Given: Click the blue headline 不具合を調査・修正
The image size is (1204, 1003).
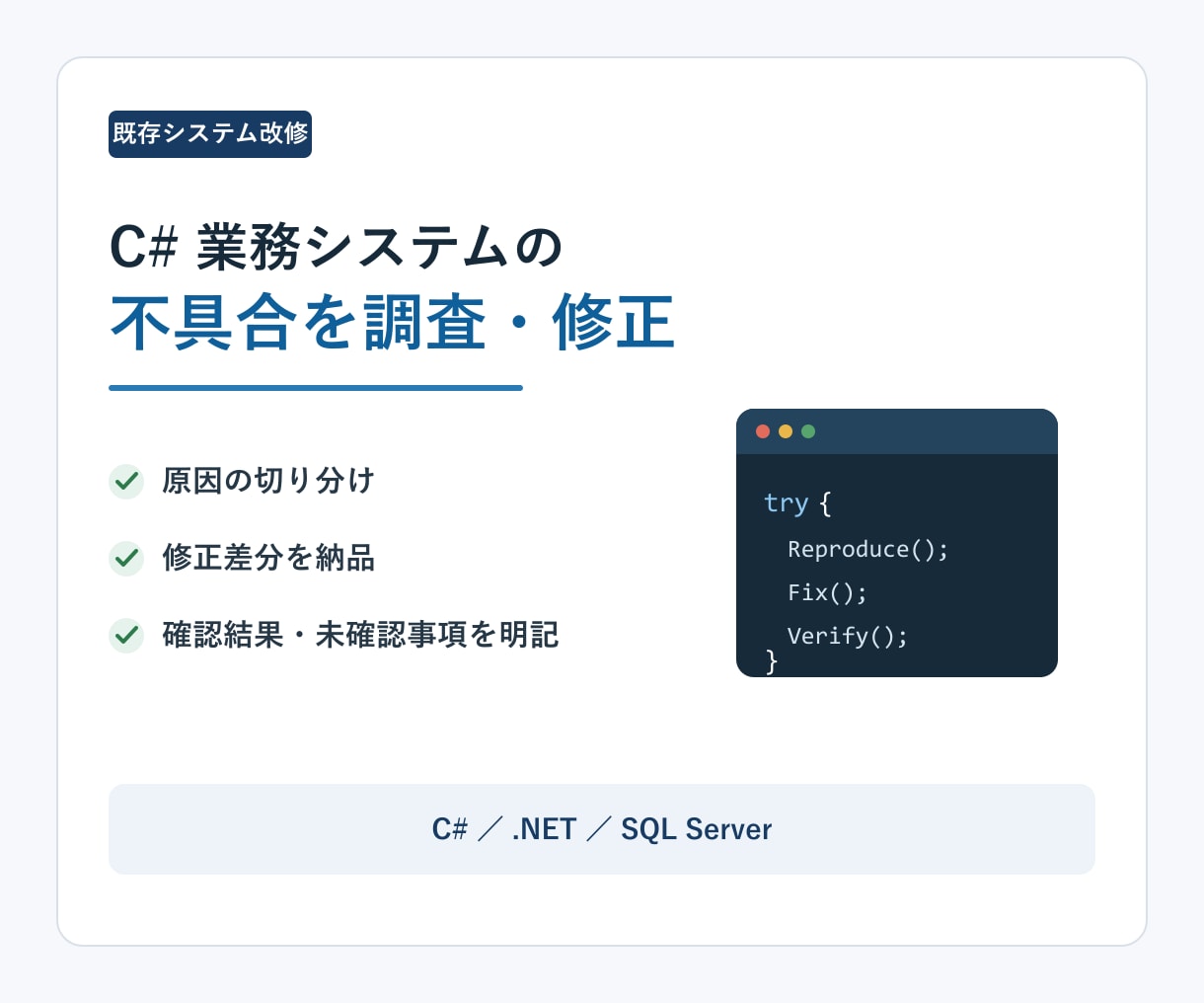Looking at the screenshot, I should tap(393, 323).
